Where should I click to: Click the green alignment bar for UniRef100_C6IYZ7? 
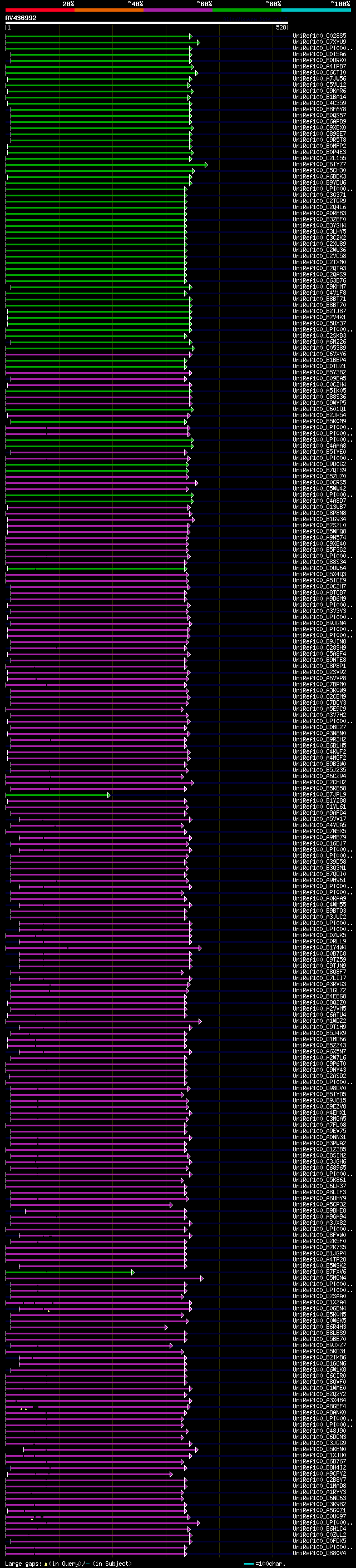click(x=106, y=164)
